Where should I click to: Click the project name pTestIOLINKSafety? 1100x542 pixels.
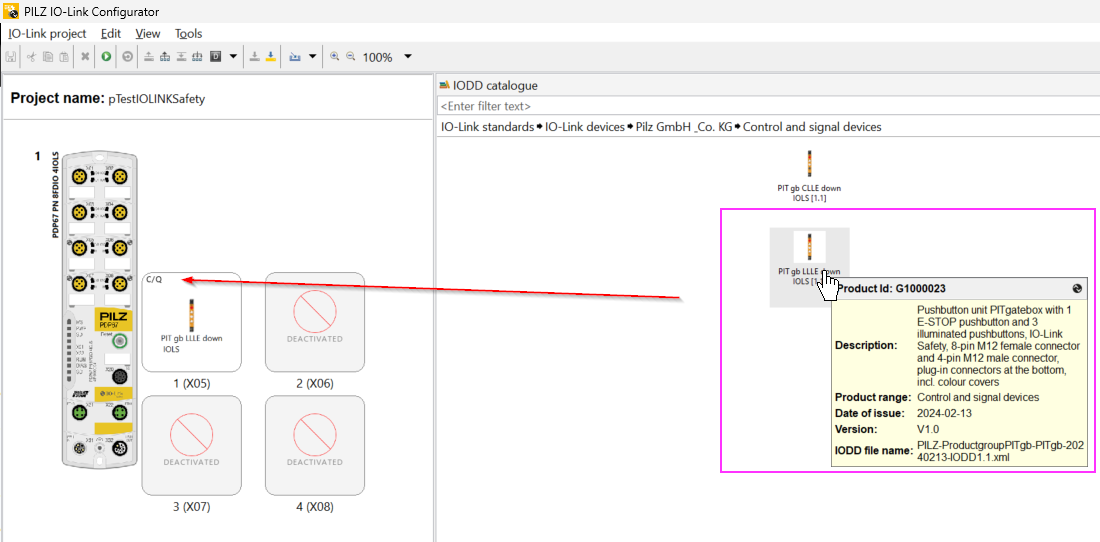[x=156, y=100]
